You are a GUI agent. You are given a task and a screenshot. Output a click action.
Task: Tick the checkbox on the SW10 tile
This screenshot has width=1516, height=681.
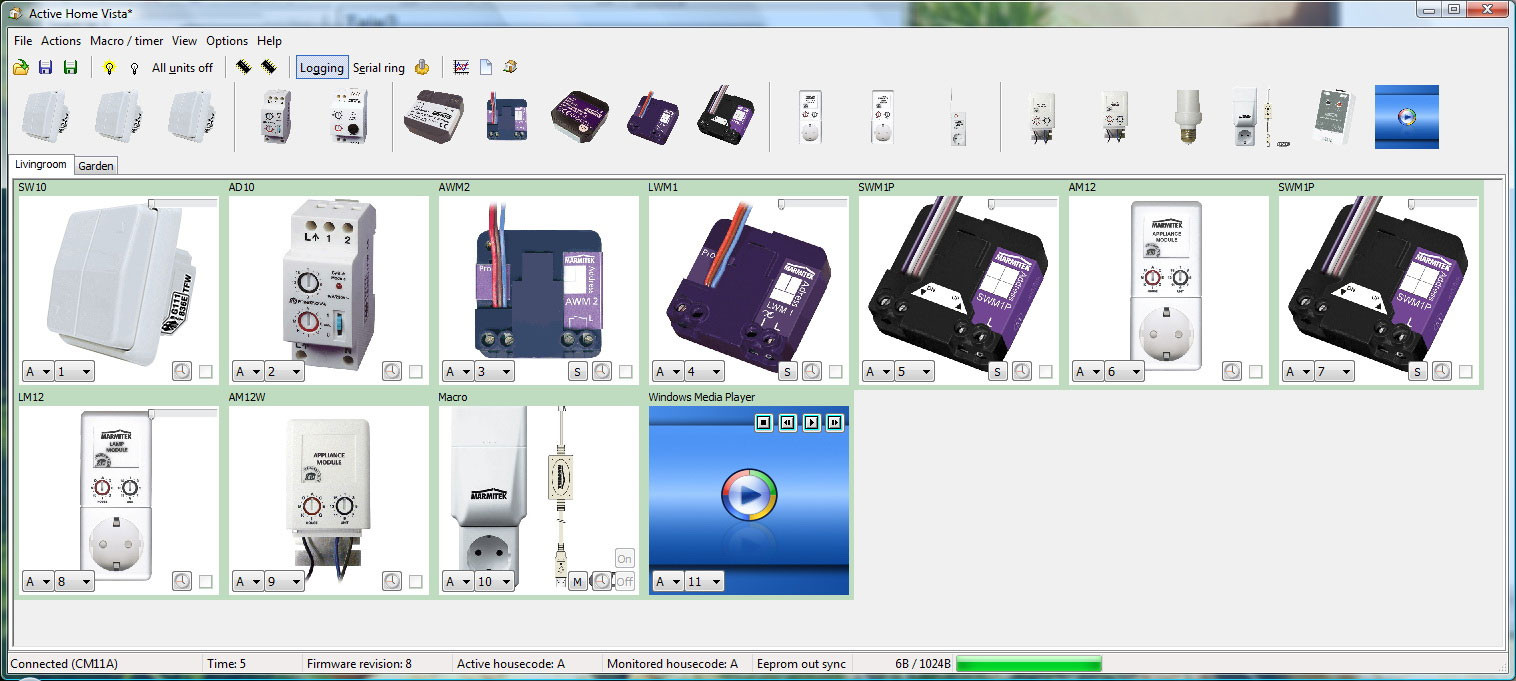(205, 372)
